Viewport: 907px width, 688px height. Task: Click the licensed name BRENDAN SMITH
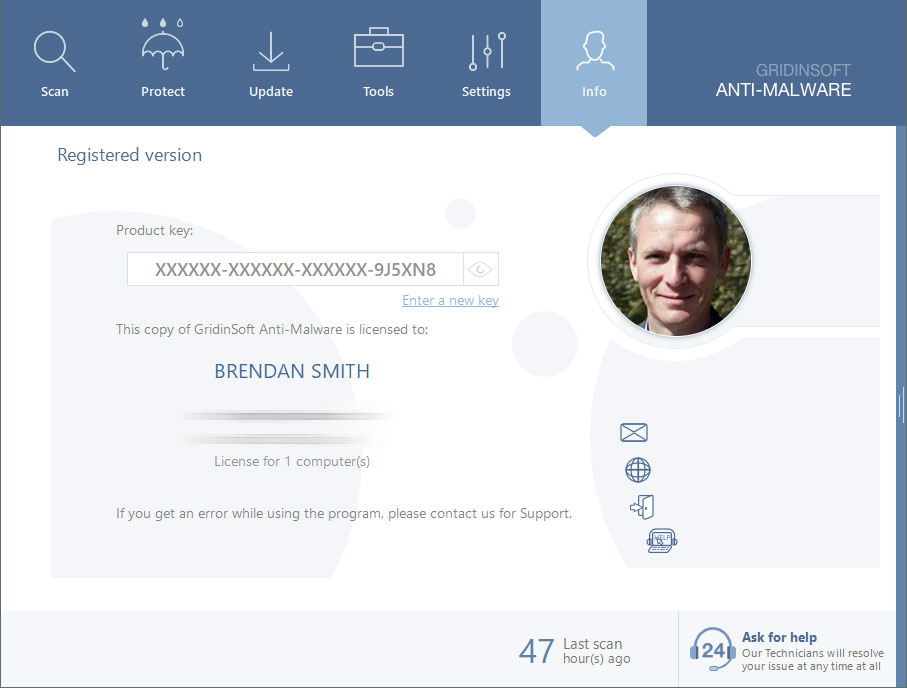(x=292, y=372)
